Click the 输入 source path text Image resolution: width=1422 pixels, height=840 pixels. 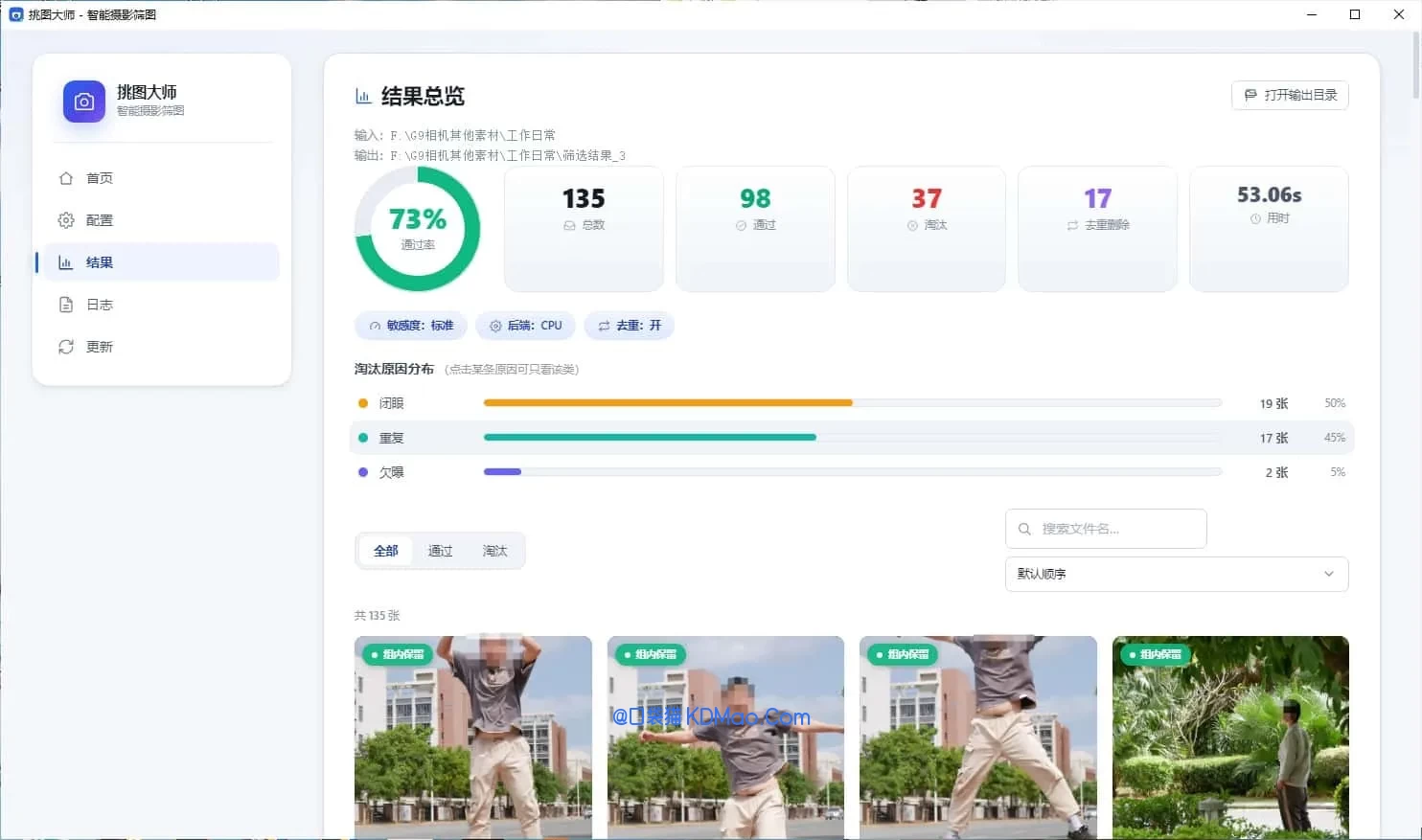tap(455, 135)
